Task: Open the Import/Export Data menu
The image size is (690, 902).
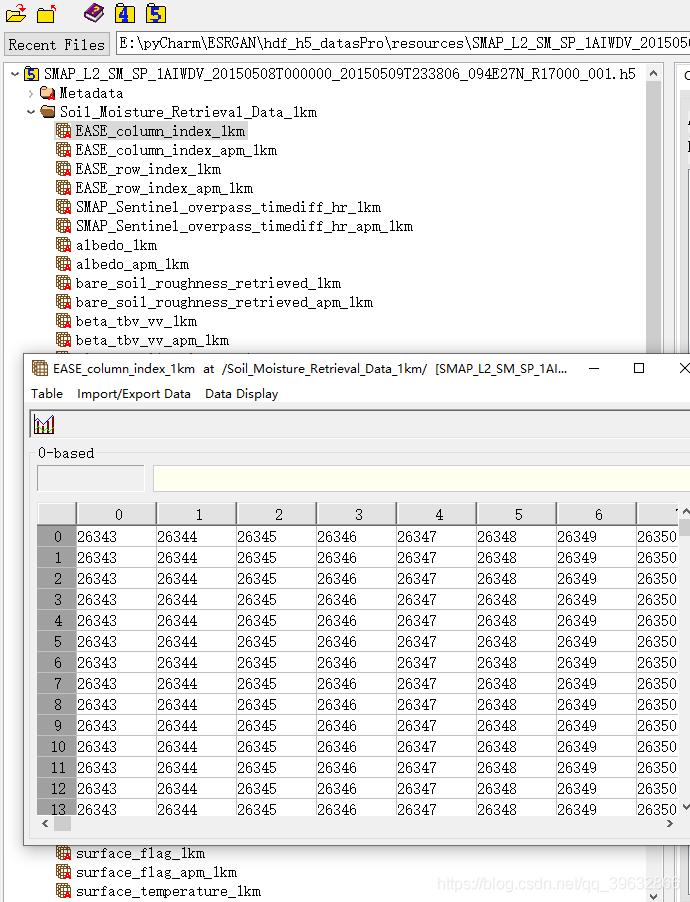Action: [x=134, y=394]
